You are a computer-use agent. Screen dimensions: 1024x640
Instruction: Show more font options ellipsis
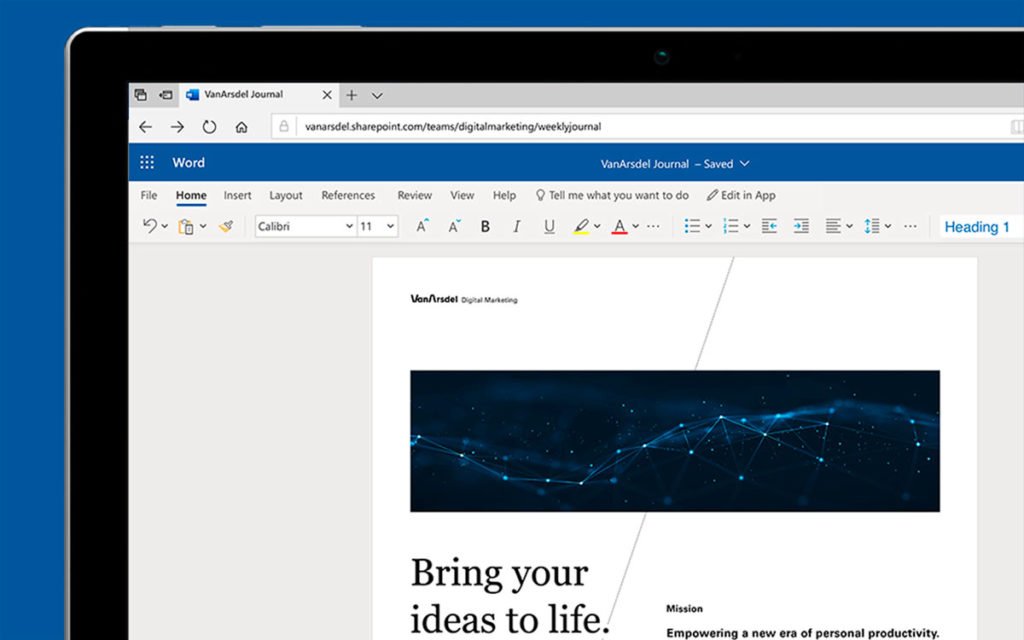click(x=653, y=227)
